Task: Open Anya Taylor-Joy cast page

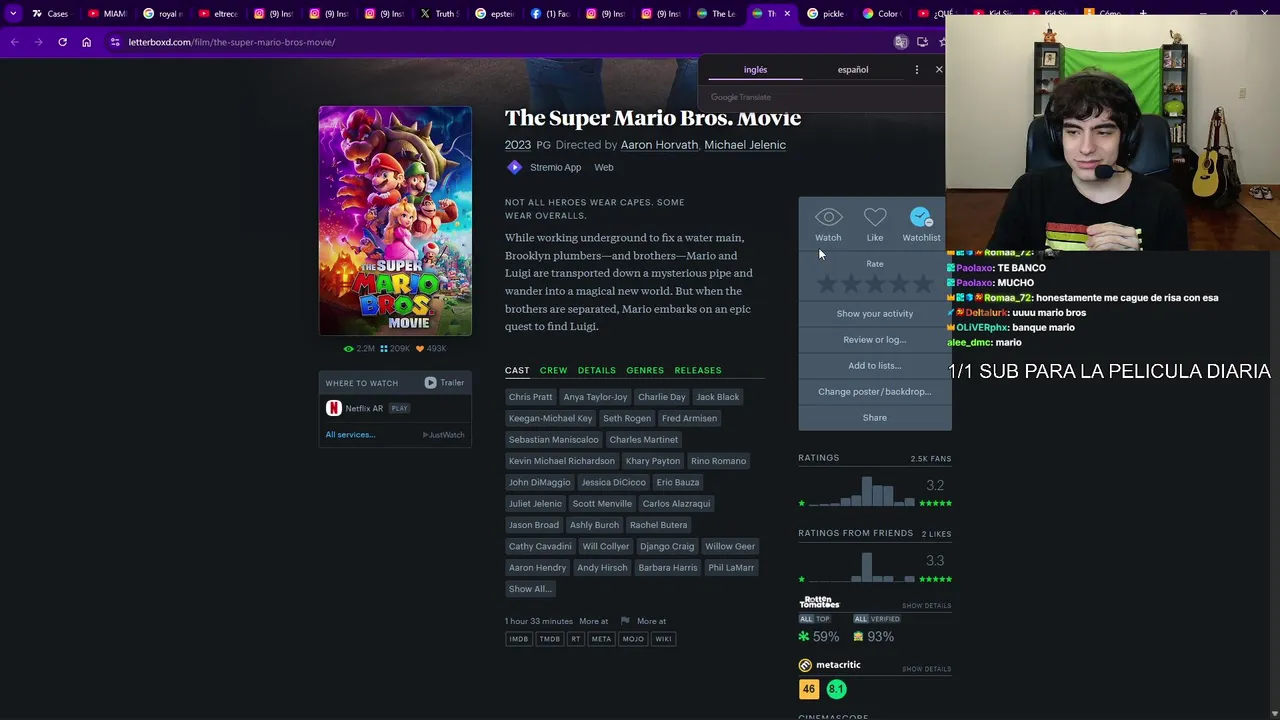Action: point(595,397)
